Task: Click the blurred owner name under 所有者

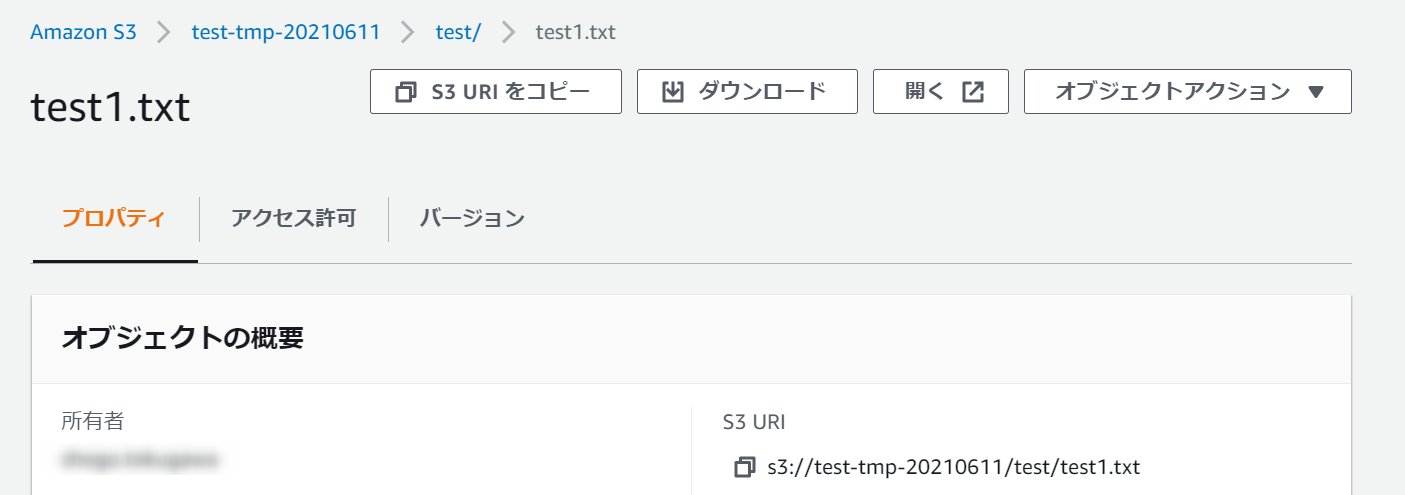Action: tap(140, 461)
